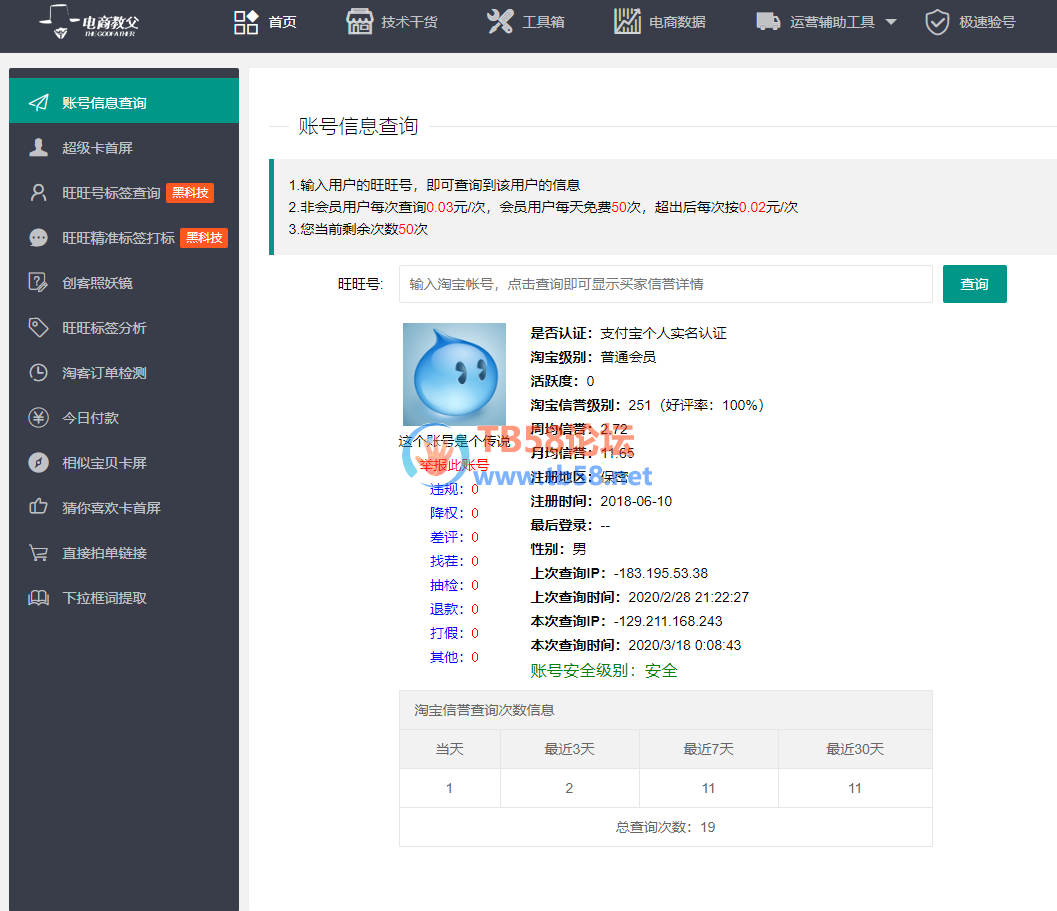Open the 极速验号 navigation item
The width and height of the screenshot is (1057, 911).
coord(970,22)
